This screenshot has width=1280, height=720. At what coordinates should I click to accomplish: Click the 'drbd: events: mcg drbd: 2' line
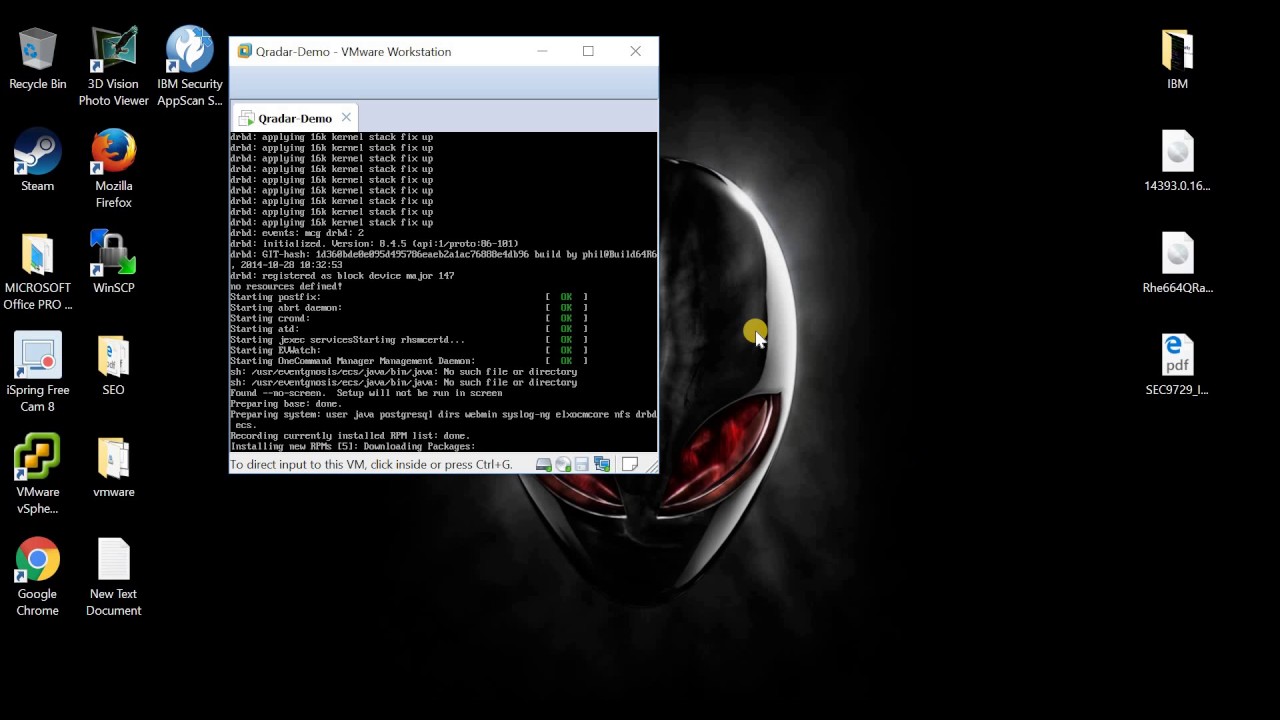tap(297, 233)
